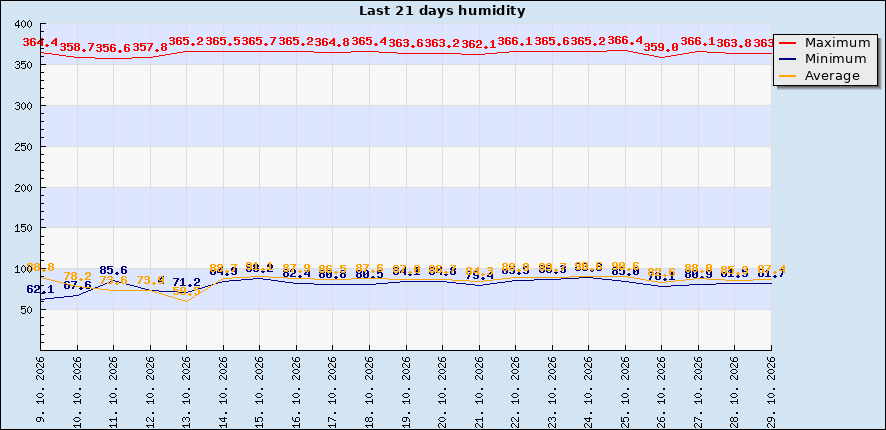Viewport: 886px width, 430px height.
Task: Click the date label "26. 10. 2026"
Action: pyautogui.click(x=662, y=390)
